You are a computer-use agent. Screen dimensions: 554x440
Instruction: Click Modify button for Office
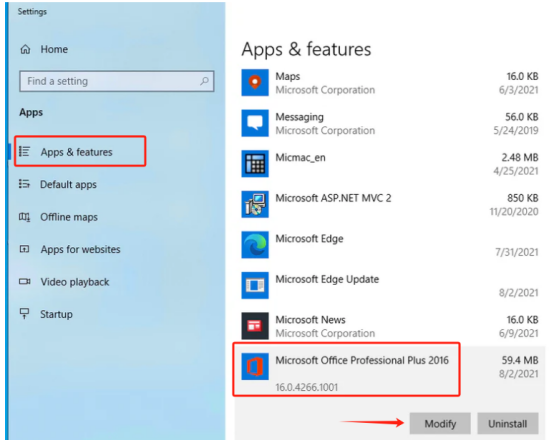(440, 423)
